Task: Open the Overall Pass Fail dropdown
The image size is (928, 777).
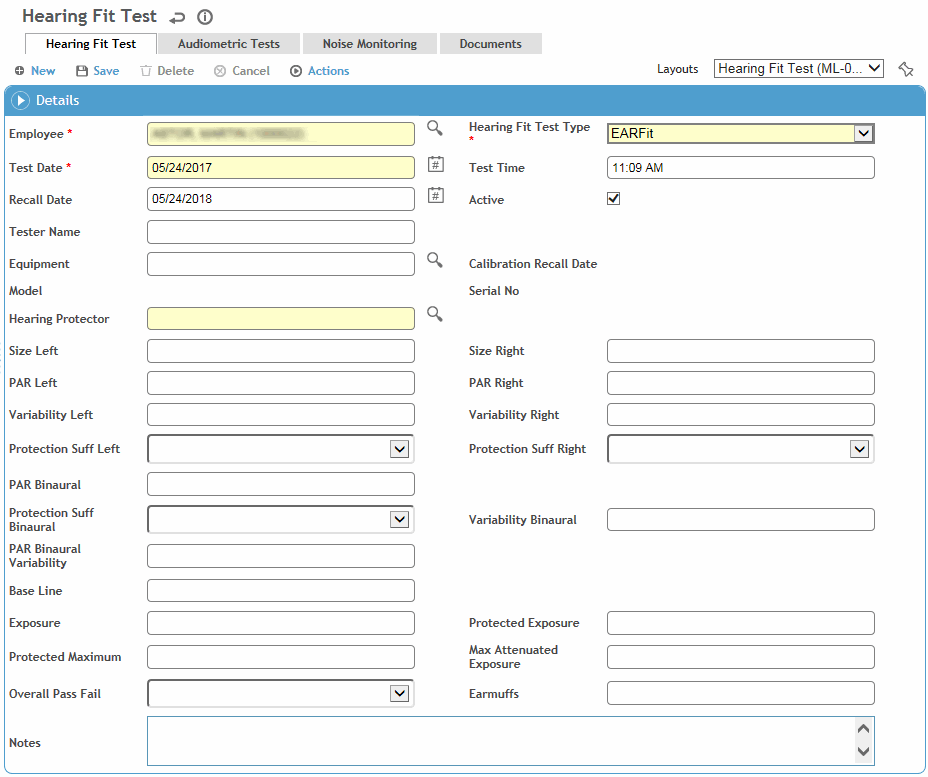Action: point(400,693)
